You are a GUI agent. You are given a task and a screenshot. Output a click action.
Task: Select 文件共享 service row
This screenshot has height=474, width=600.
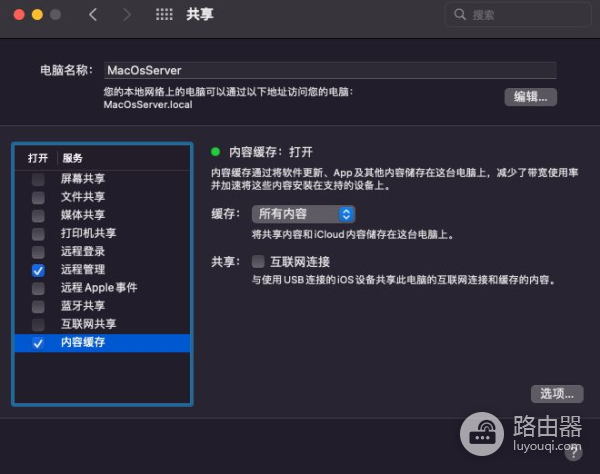(102, 197)
